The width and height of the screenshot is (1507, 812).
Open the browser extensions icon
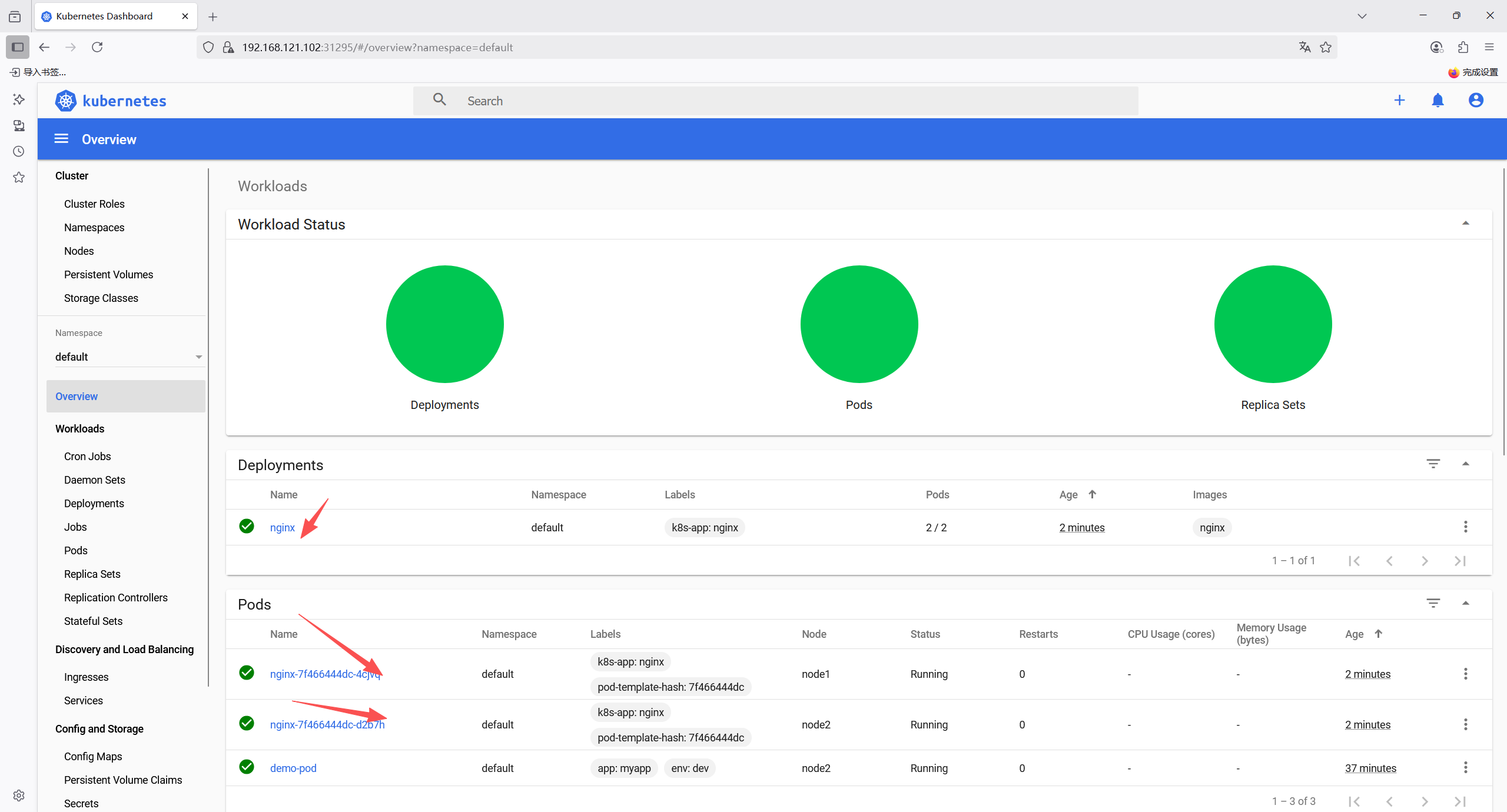pos(1463,47)
